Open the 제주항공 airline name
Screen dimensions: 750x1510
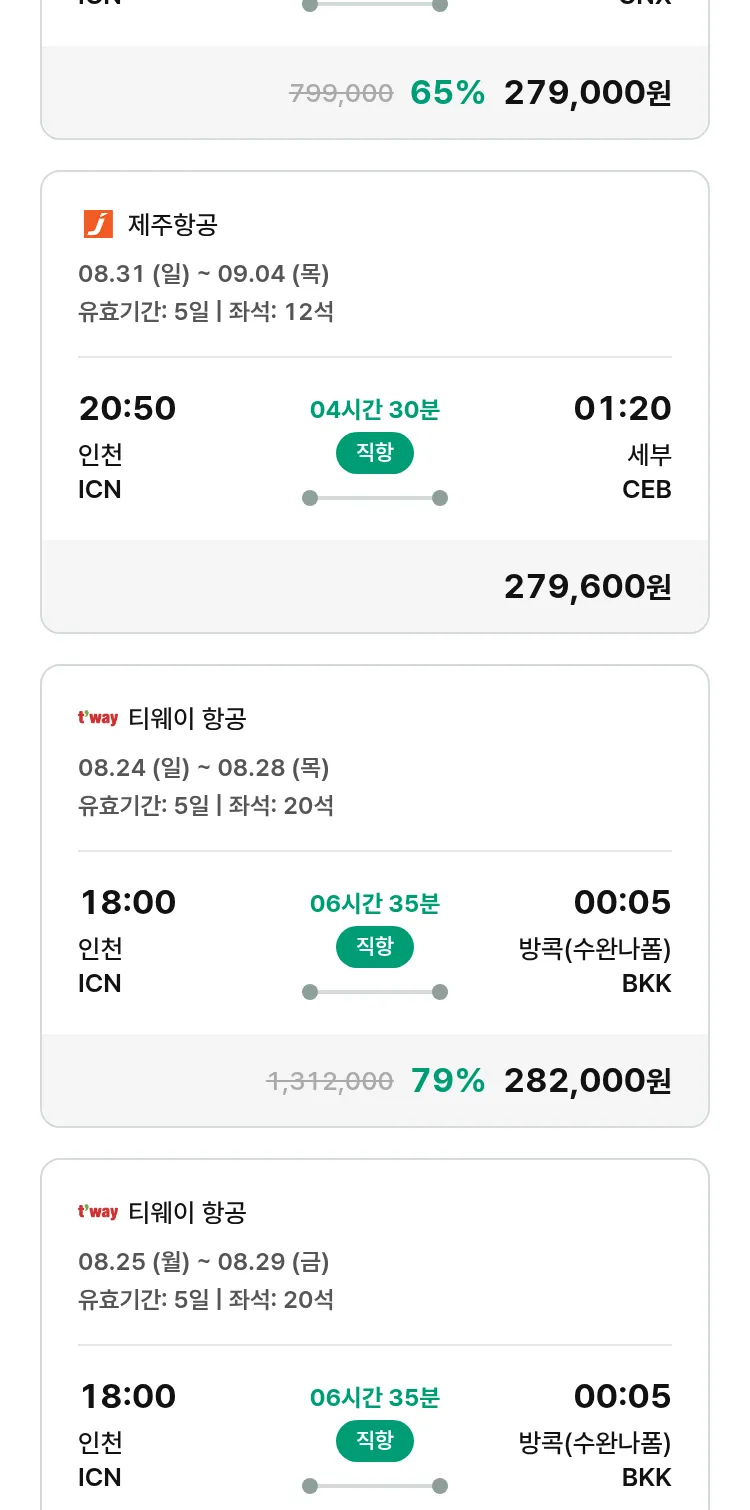pos(172,225)
